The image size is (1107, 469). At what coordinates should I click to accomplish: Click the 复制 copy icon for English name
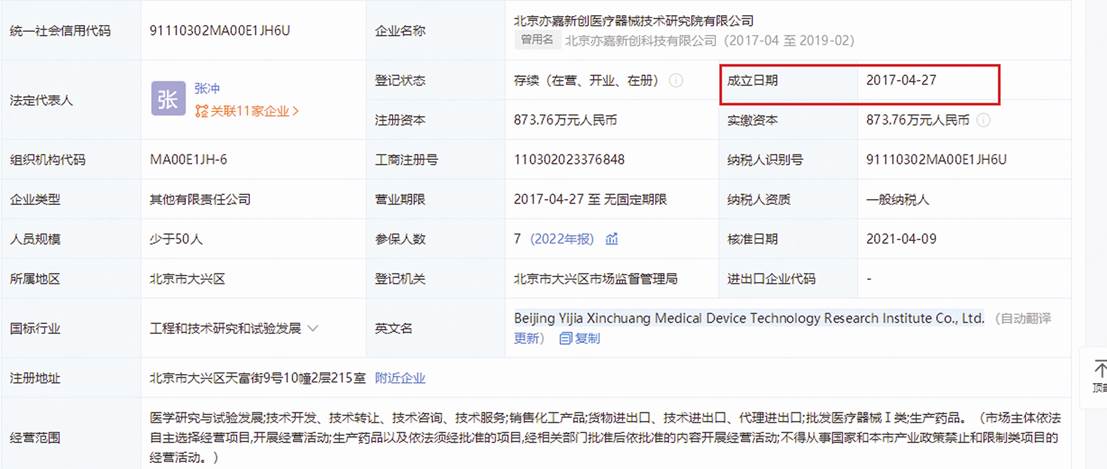(x=566, y=338)
